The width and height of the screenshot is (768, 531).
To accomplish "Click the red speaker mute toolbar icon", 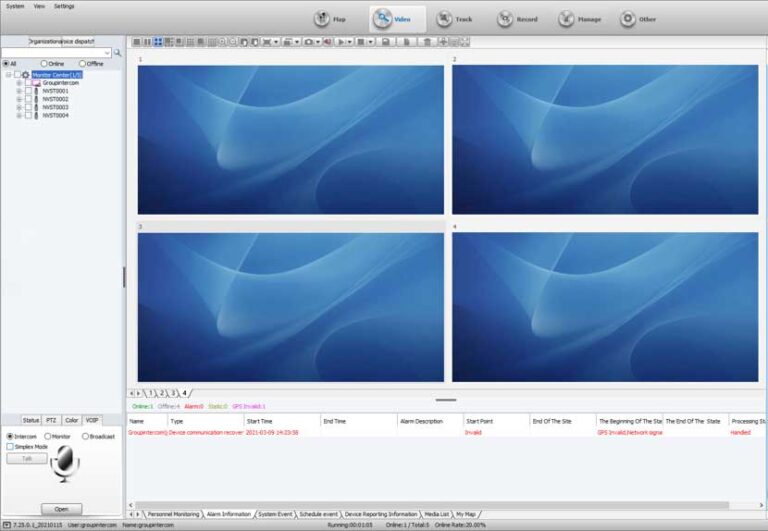I will tap(328, 42).
